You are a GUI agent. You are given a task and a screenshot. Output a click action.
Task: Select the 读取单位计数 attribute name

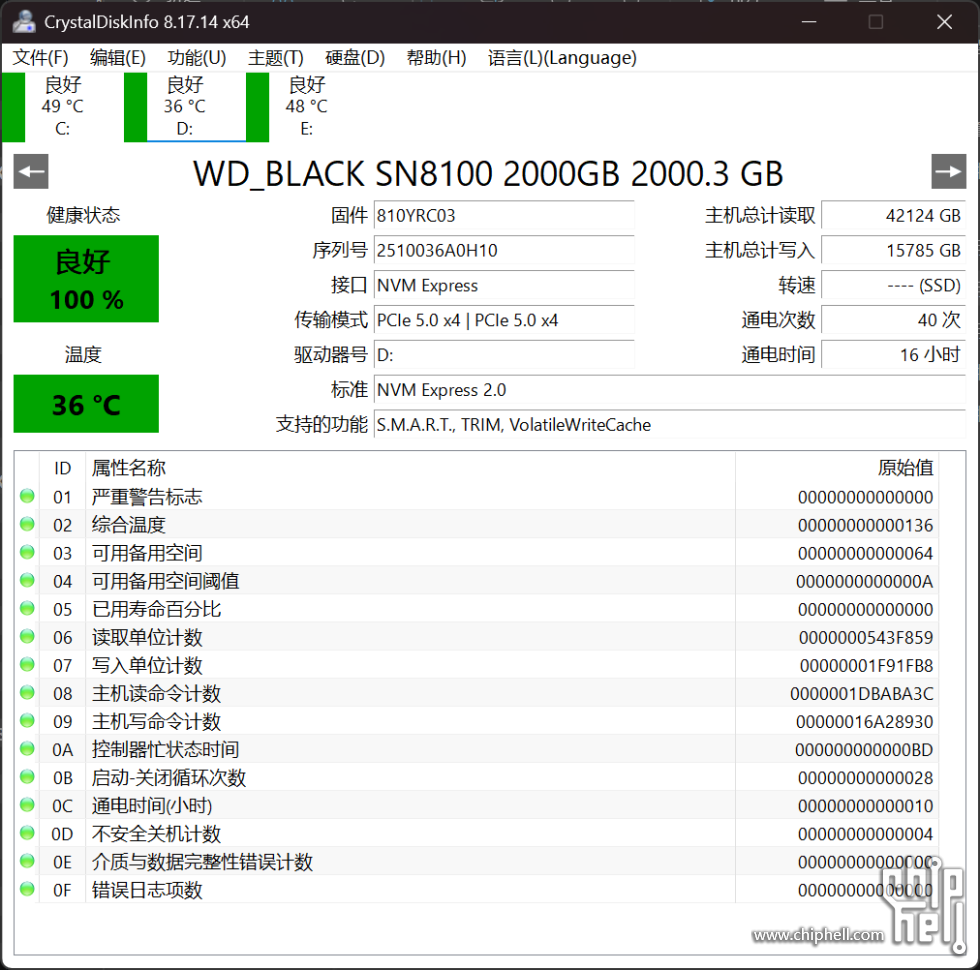point(147,637)
